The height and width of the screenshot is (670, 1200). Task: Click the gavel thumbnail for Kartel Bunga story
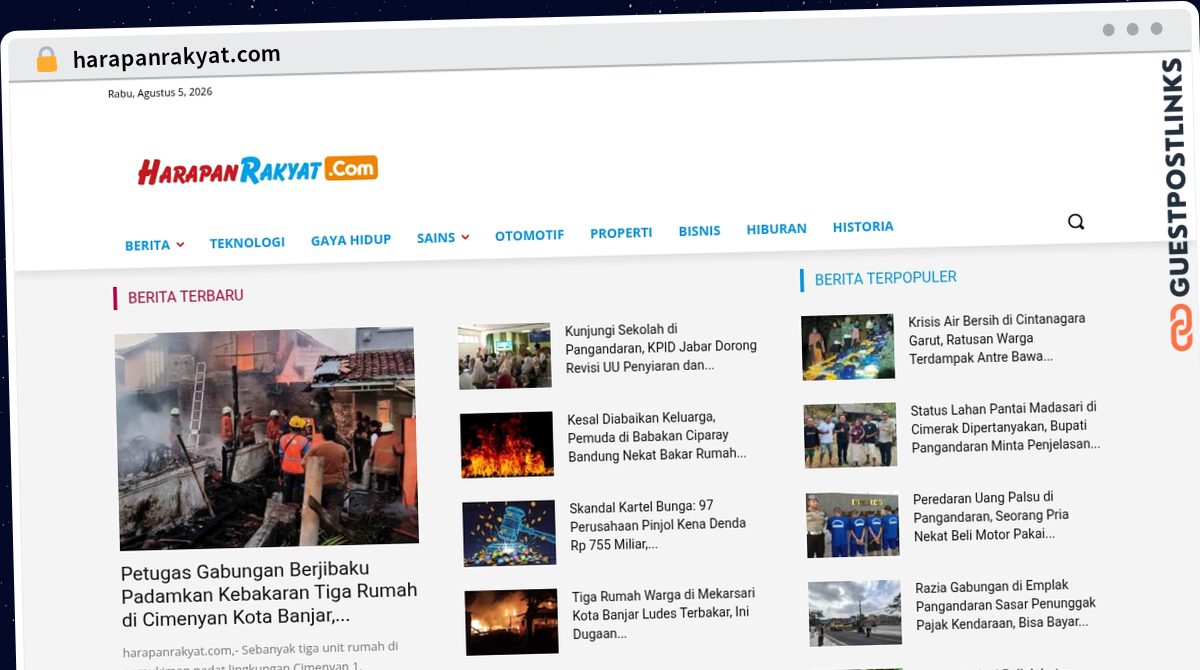click(x=509, y=534)
